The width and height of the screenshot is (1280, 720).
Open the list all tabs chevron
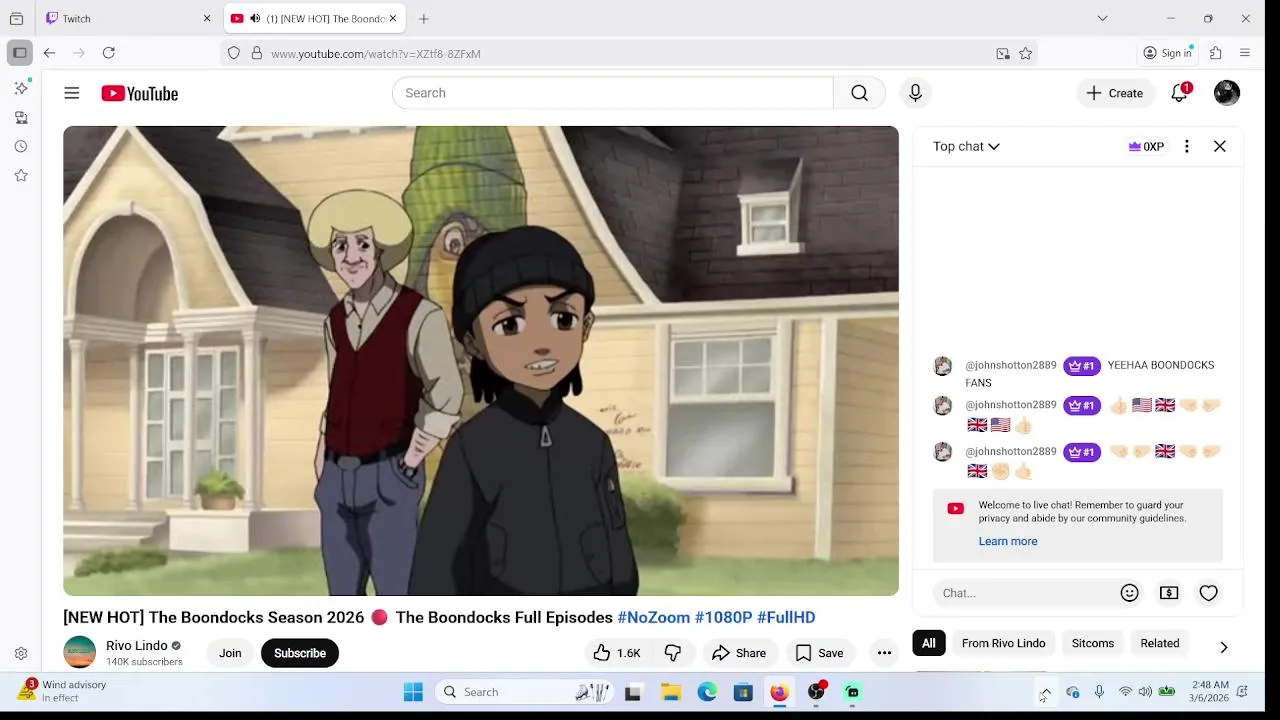click(x=1102, y=18)
